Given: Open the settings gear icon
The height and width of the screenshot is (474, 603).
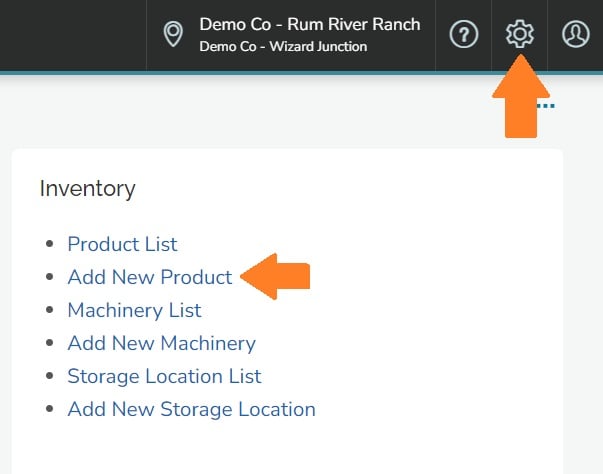Looking at the screenshot, I should pyautogui.click(x=520, y=34).
